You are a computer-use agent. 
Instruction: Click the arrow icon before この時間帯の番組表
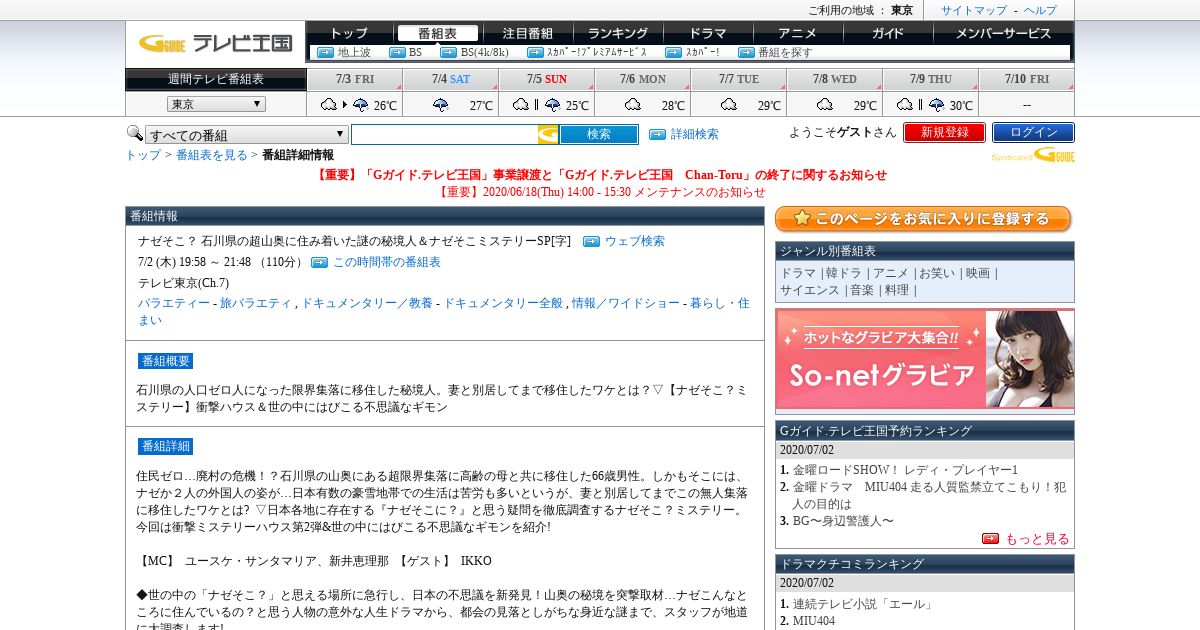pos(319,262)
